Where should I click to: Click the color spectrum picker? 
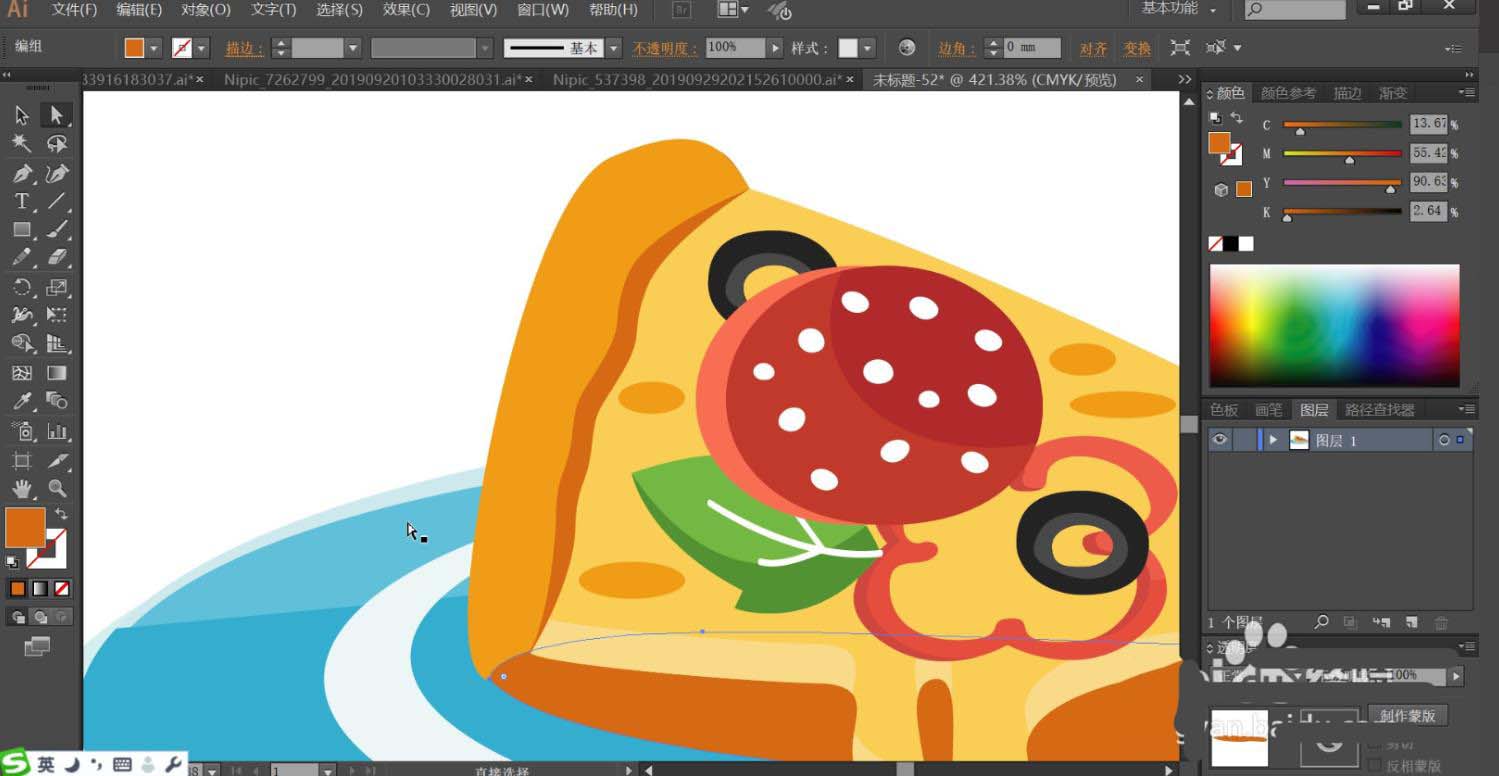[1334, 326]
